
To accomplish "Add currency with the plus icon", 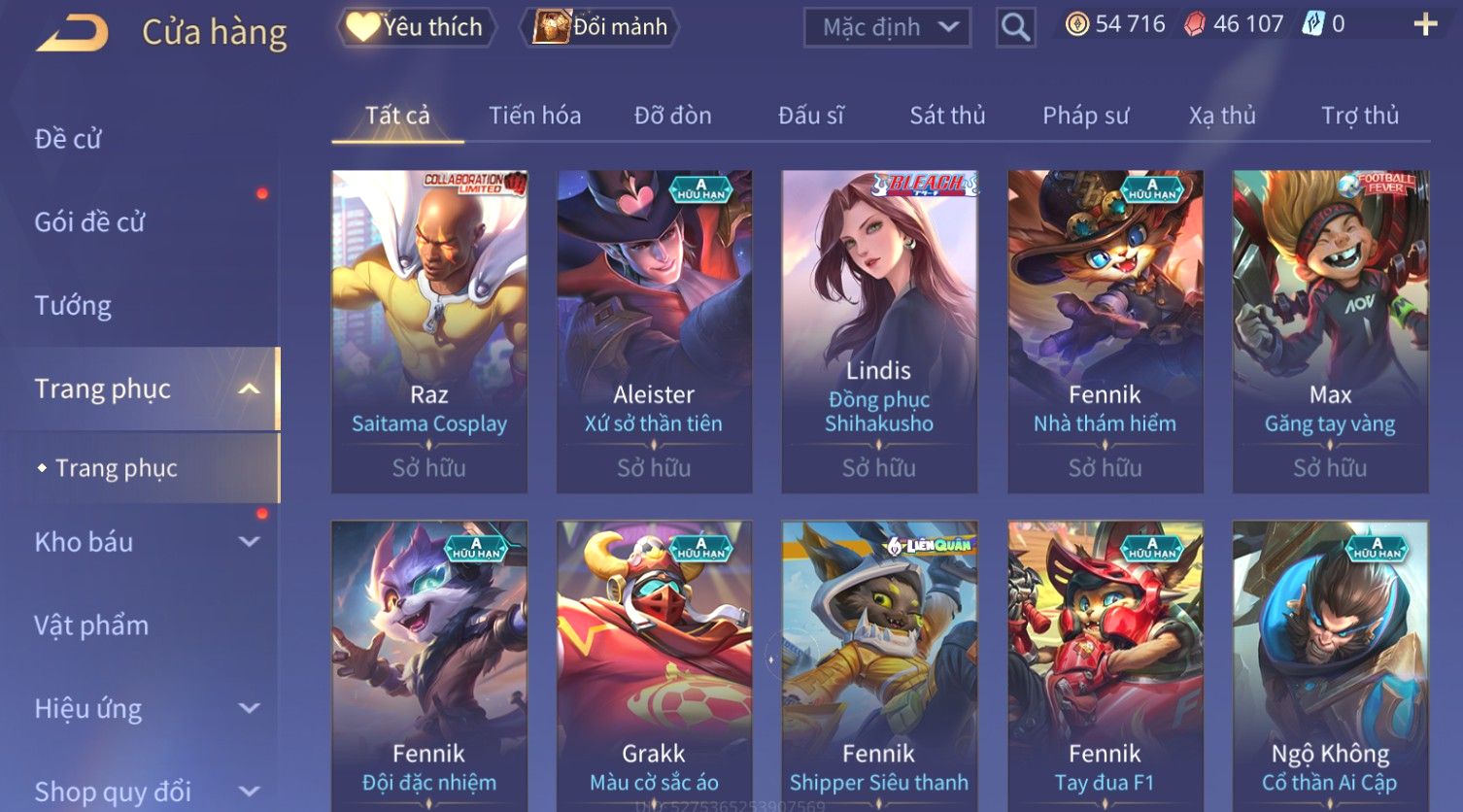I will coord(1425,24).
